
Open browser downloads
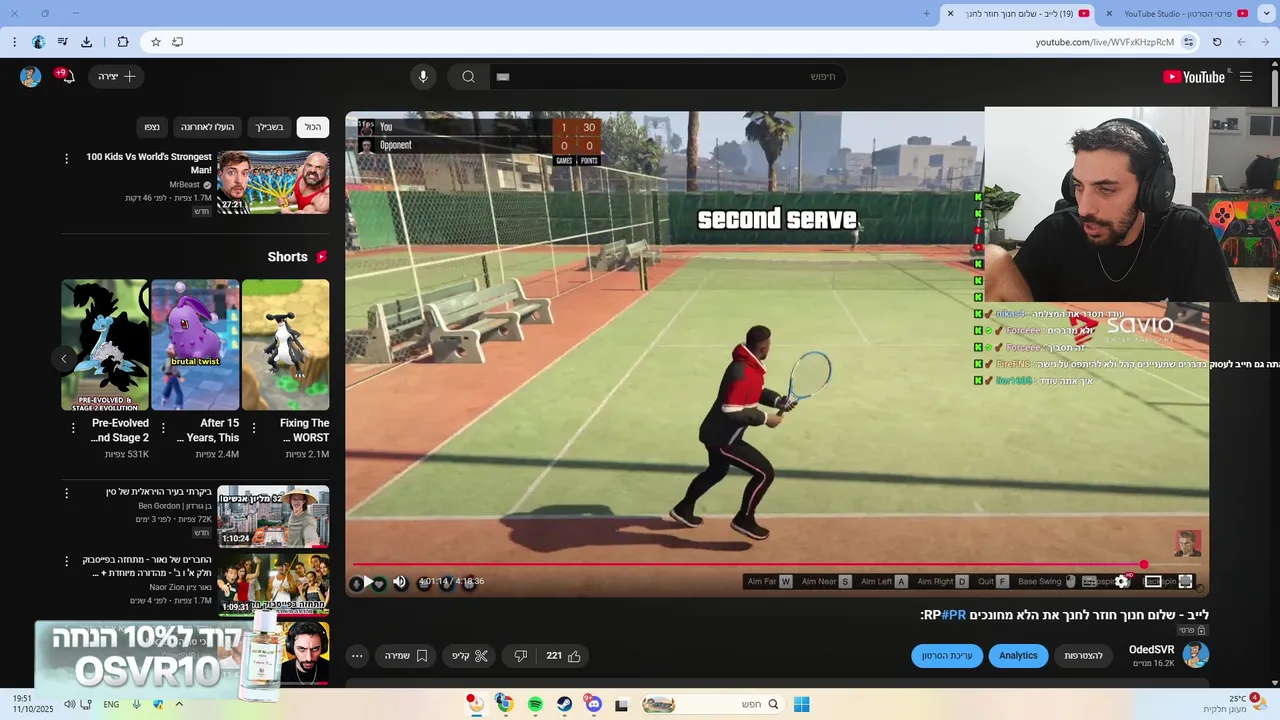86,42
